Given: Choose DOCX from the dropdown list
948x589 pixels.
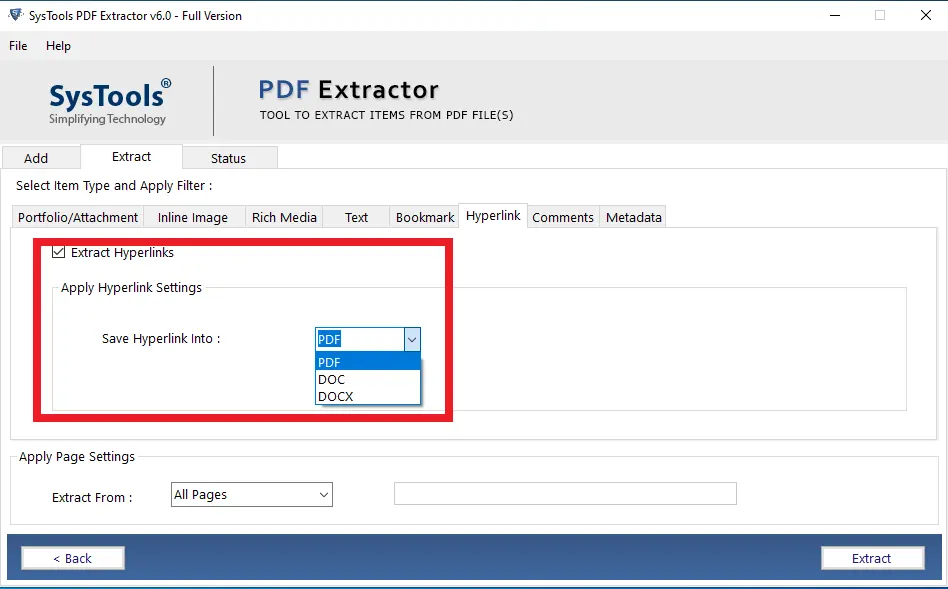Looking at the screenshot, I should (x=368, y=396).
